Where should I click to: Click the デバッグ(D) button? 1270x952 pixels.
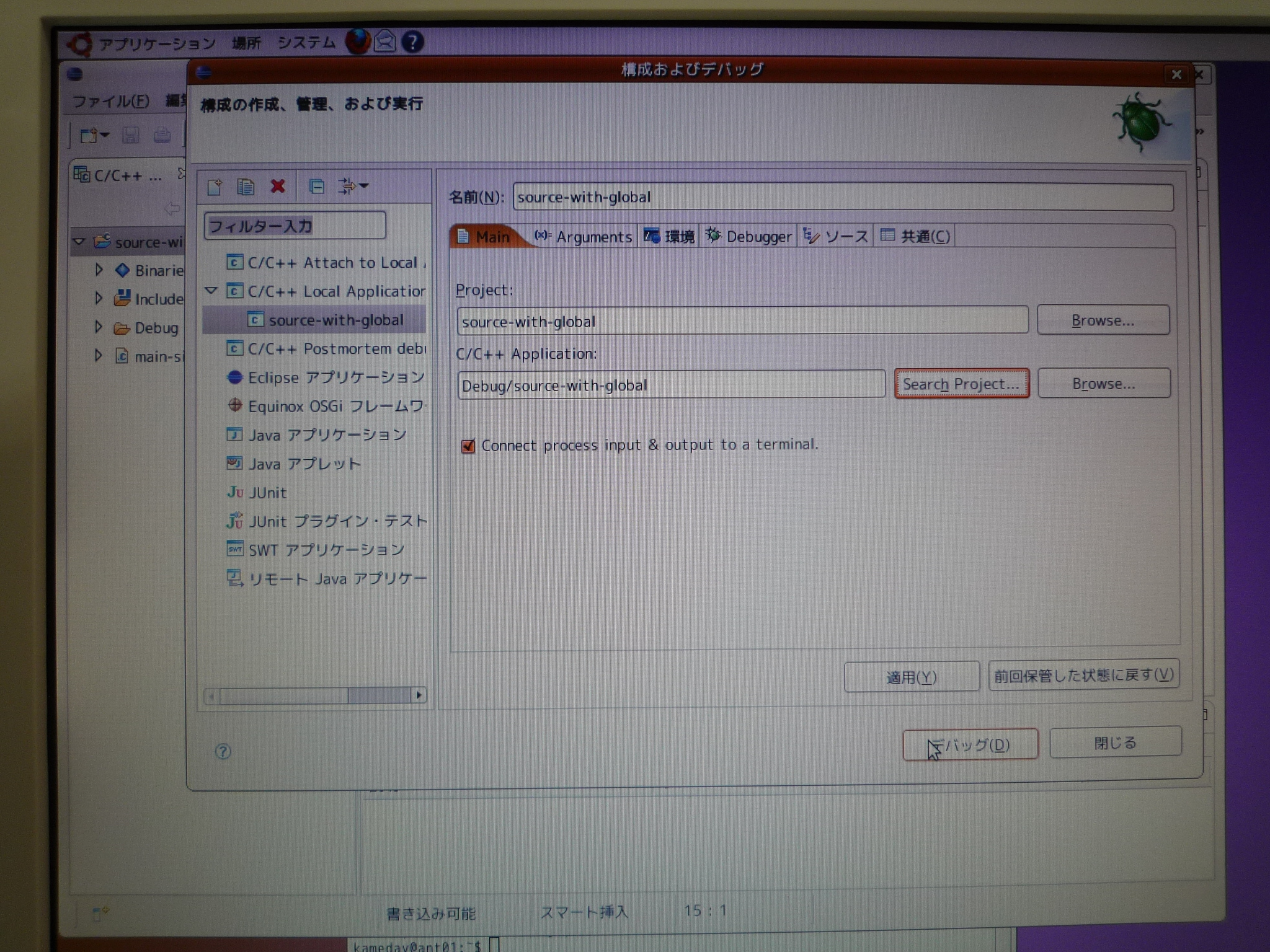coord(970,744)
